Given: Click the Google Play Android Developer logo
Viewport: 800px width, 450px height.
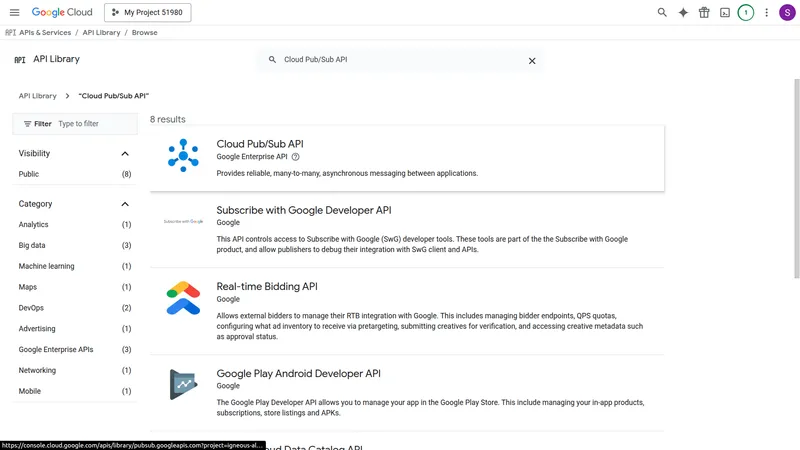Looking at the screenshot, I should tap(183, 384).
